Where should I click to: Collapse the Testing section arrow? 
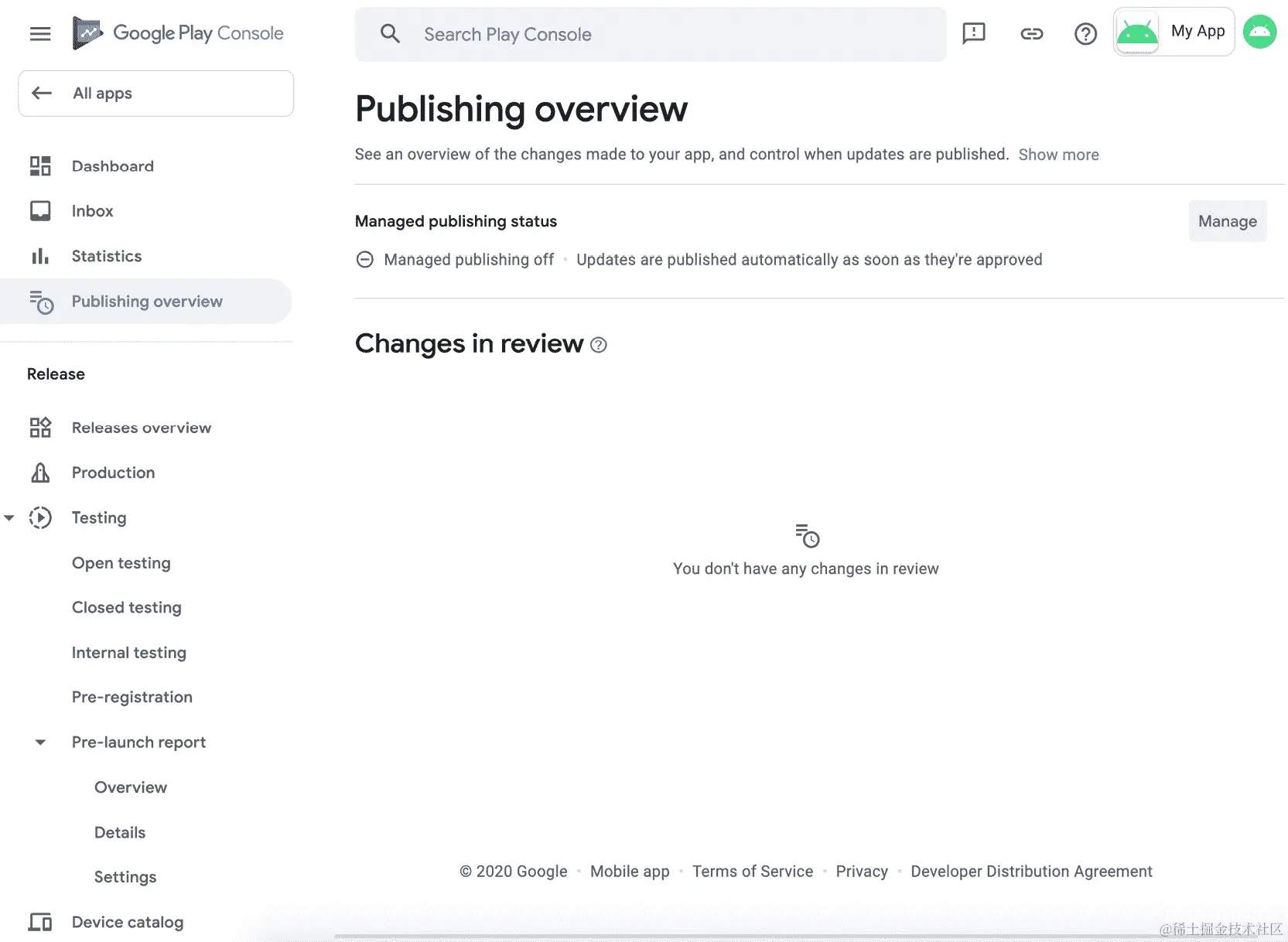[x=9, y=517]
